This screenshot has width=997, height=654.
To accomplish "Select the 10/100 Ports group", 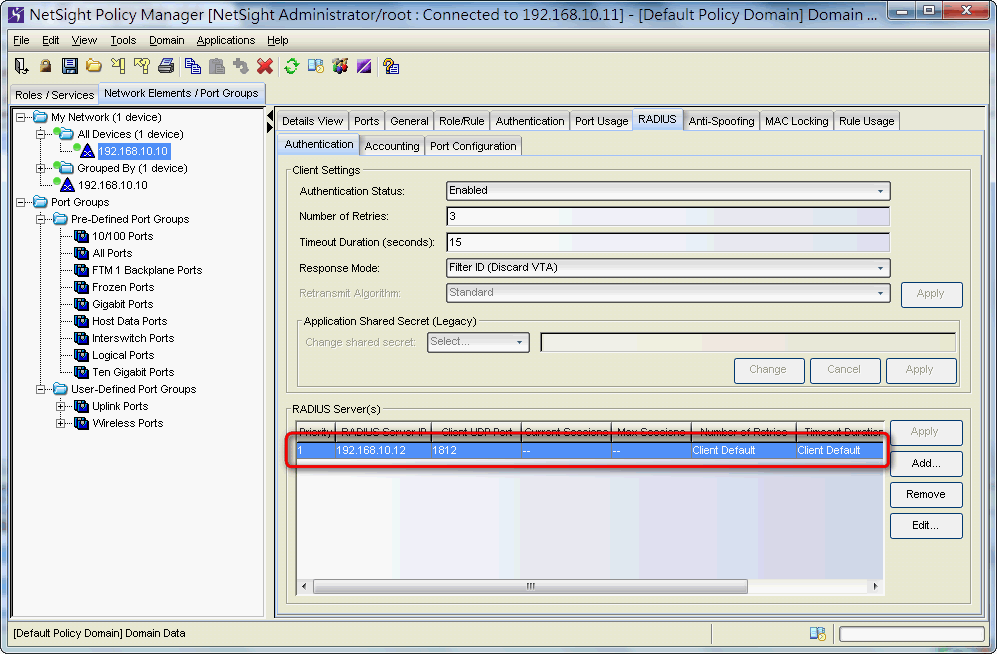I will point(122,236).
